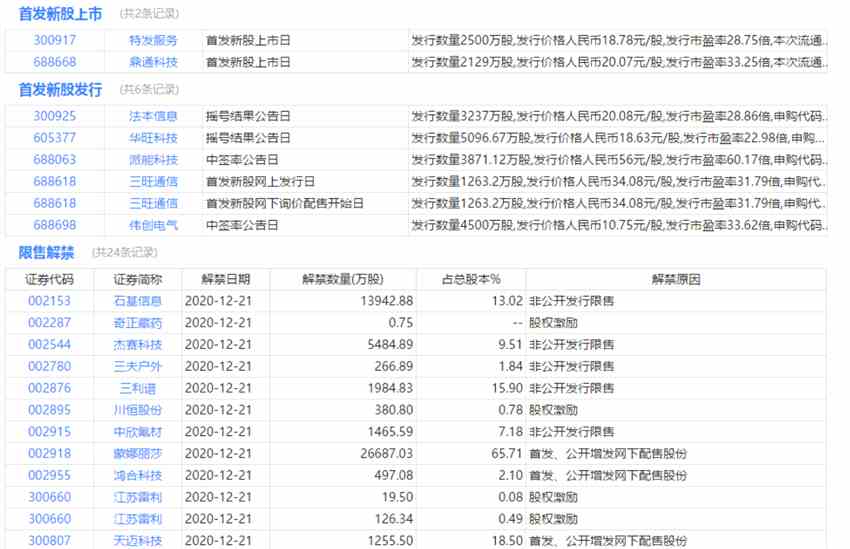Click the 首发新股发行 section heading
Screen dimensions: 850x549
(x=60, y=89)
